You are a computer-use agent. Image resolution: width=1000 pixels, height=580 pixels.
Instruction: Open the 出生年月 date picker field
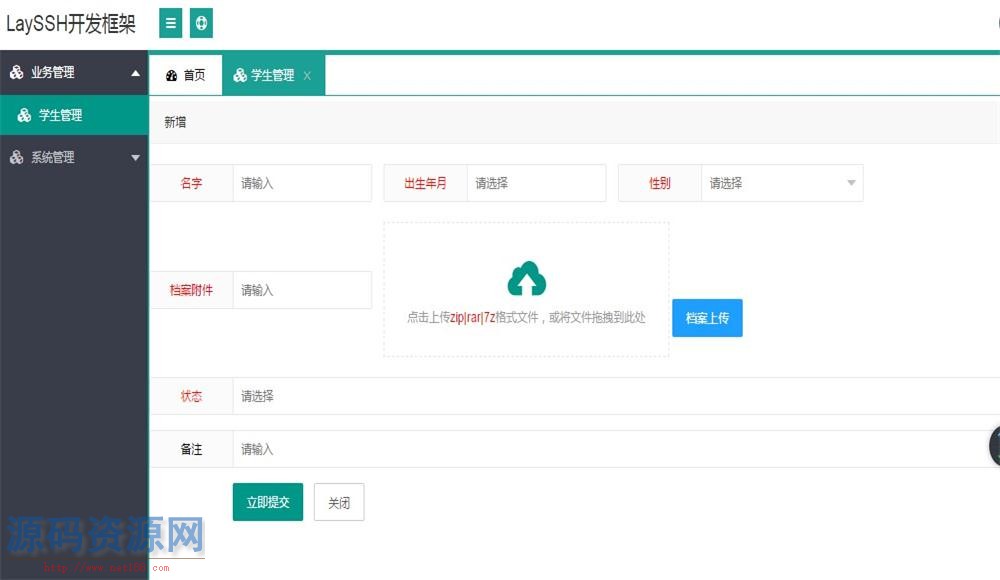click(x=536, y=183)
